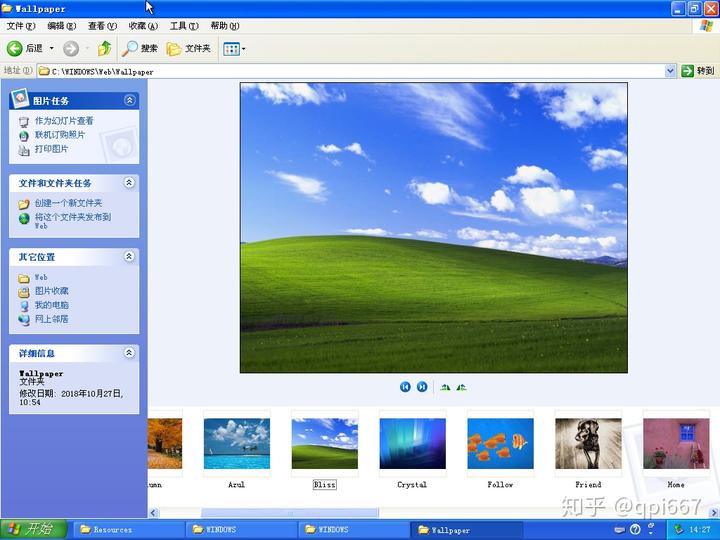This screenshot has width=720, height=540.
Task: Toggle the 文件夹 folders pane
Action: point(188,48)
